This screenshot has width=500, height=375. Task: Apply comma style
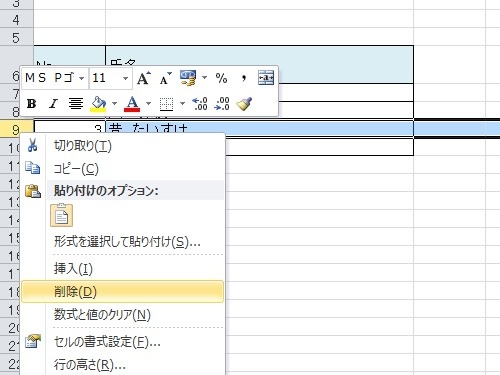click(x=244, y=78)
